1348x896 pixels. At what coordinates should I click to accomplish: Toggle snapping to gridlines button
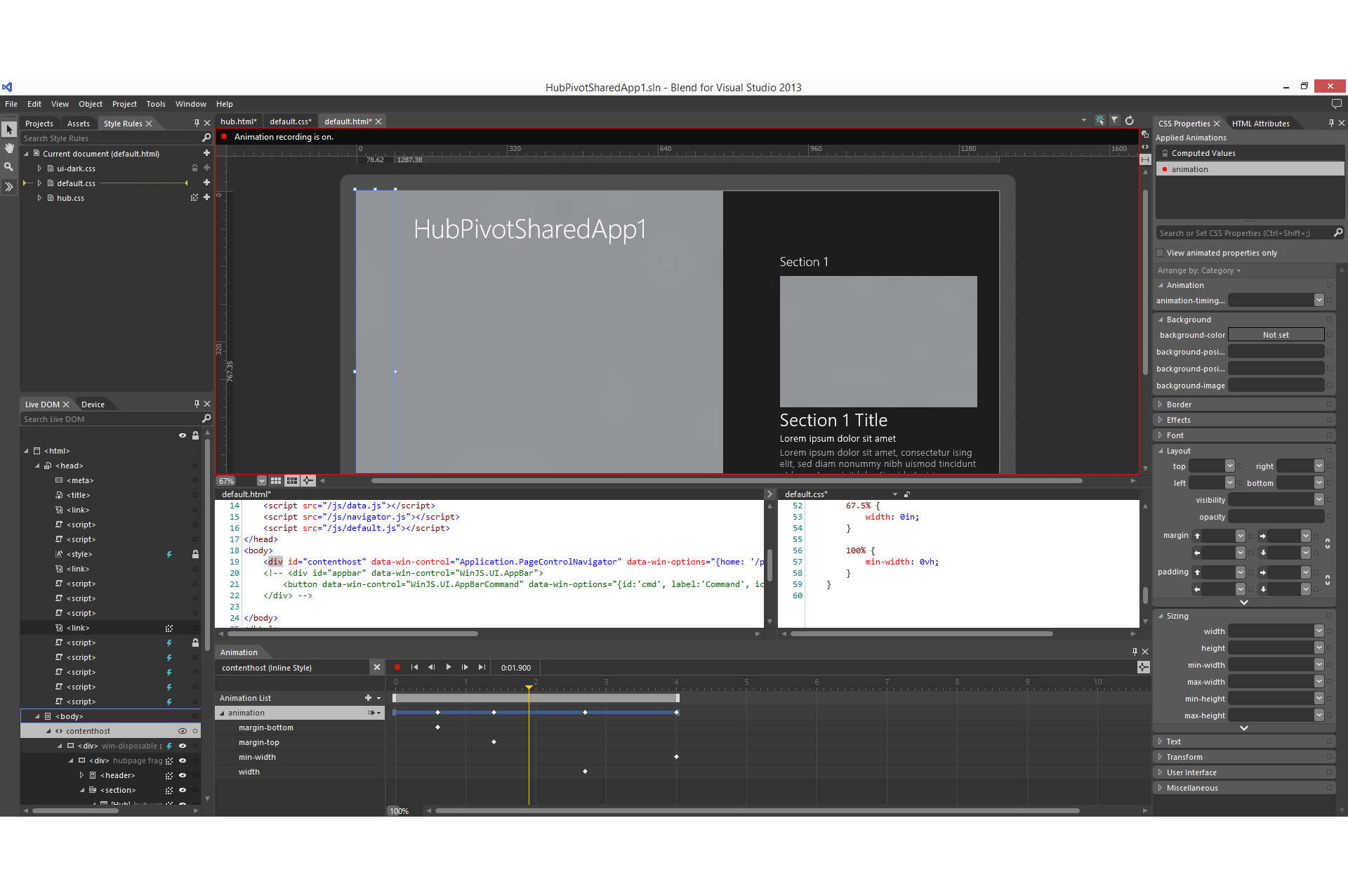click(x=292, y=480)
